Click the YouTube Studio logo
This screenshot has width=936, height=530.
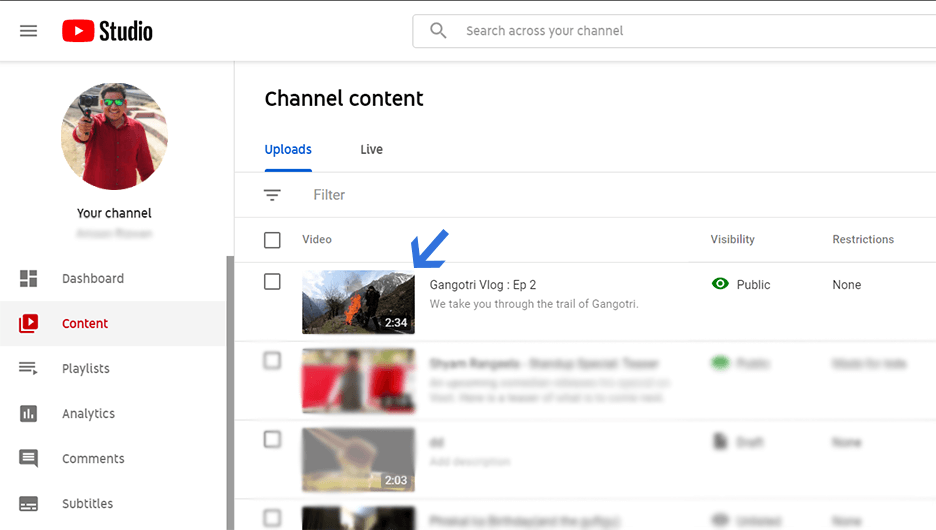coord(107,31)
